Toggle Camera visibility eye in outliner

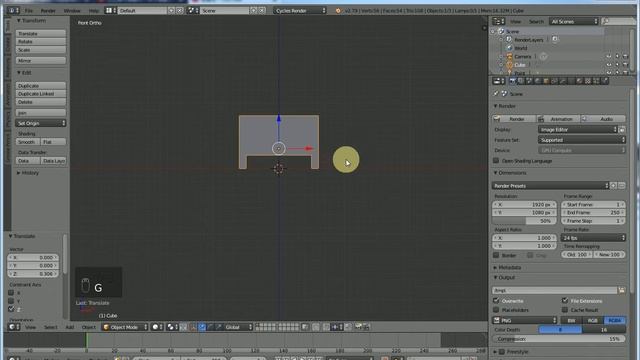pyautogui.click(x=609, y=56)
